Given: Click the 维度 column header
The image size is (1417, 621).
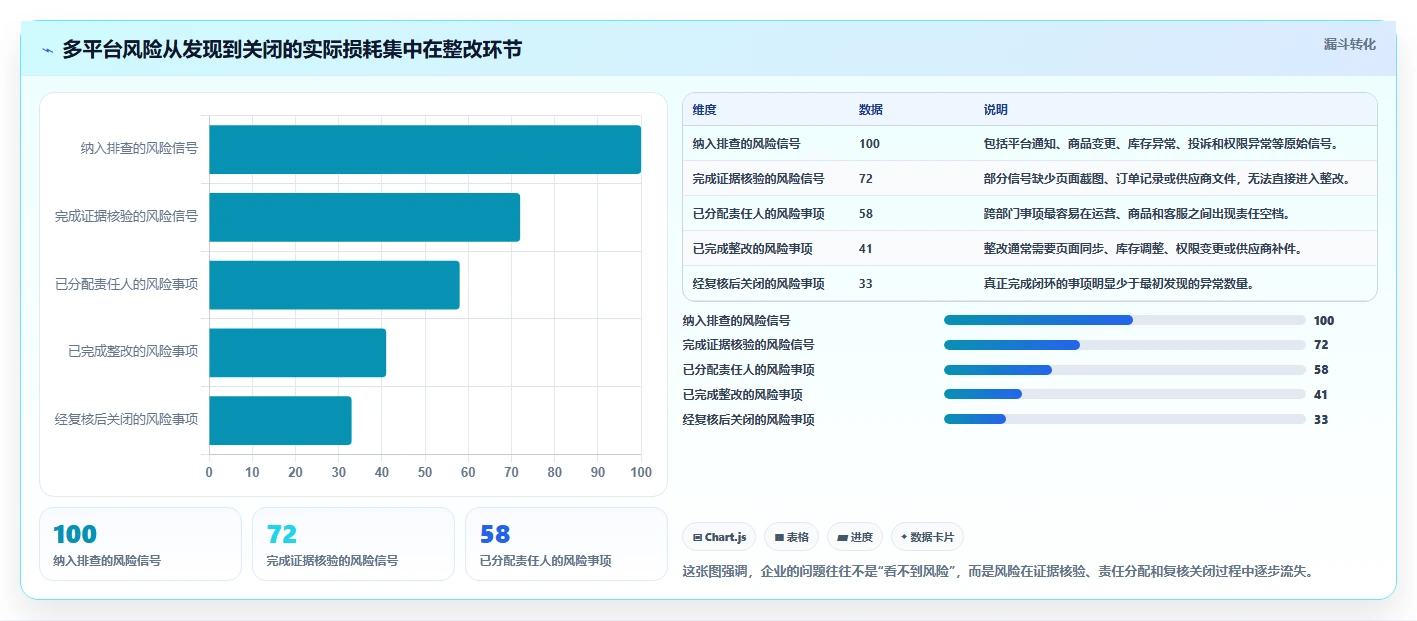Looking at the screenshot, I should tap(705, 110).
